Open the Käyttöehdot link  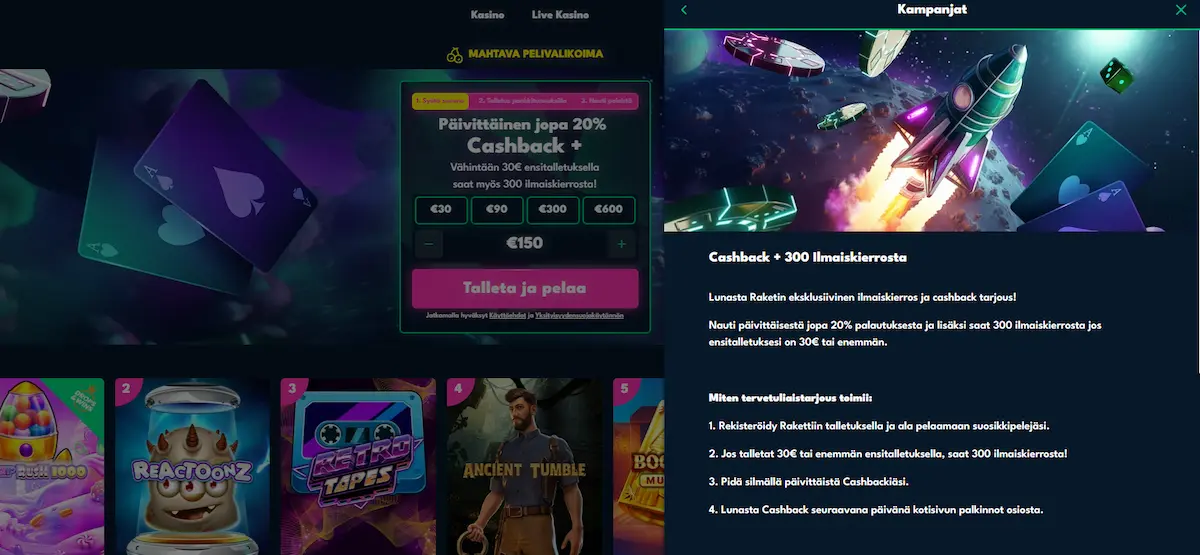coord(506,315)
